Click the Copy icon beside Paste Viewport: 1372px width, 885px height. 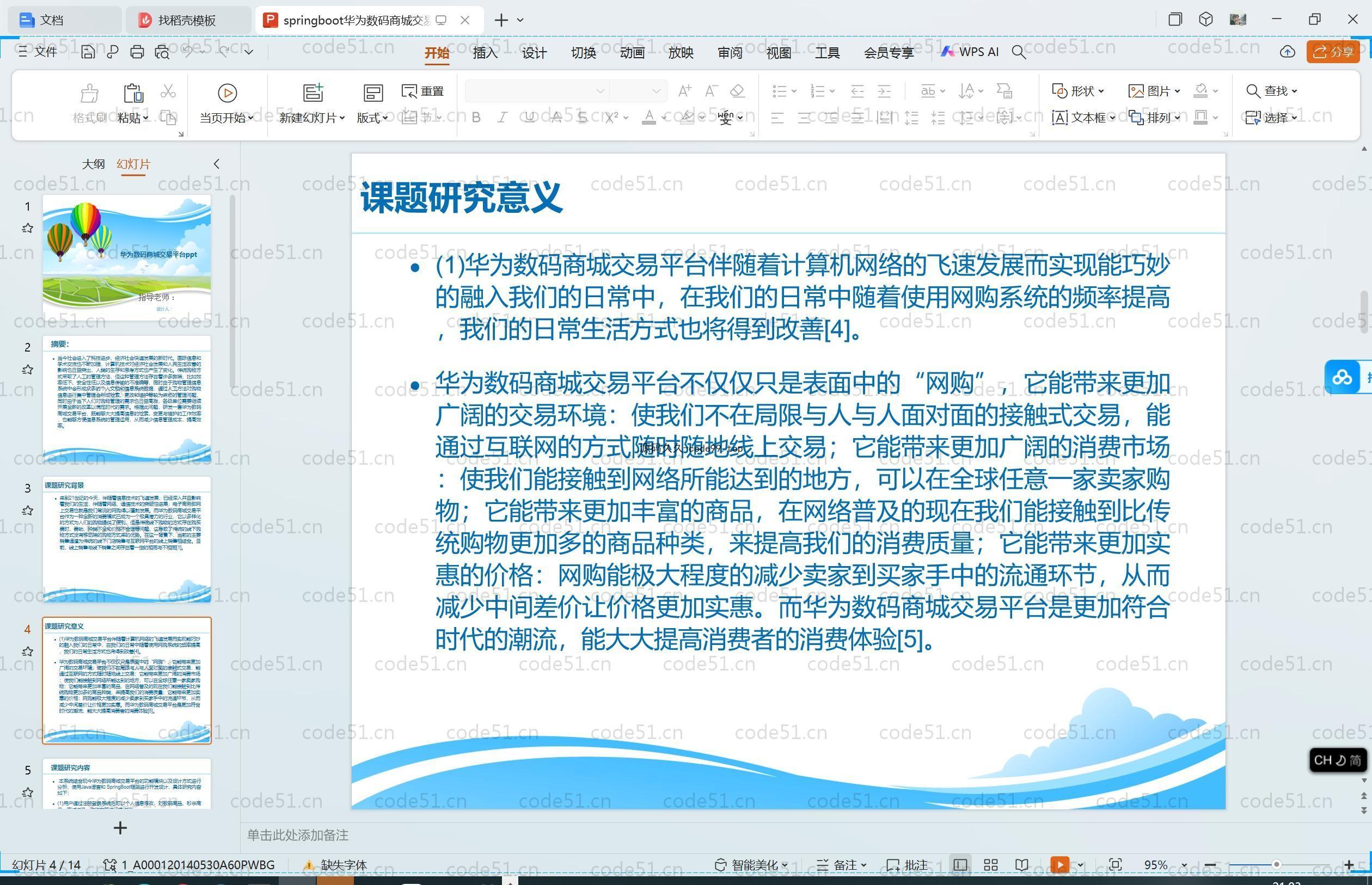168,117
